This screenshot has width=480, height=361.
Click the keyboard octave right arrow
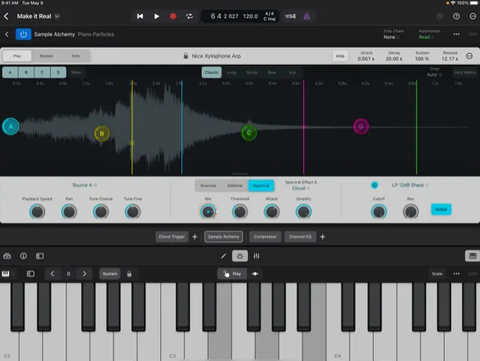coord(84,274)
